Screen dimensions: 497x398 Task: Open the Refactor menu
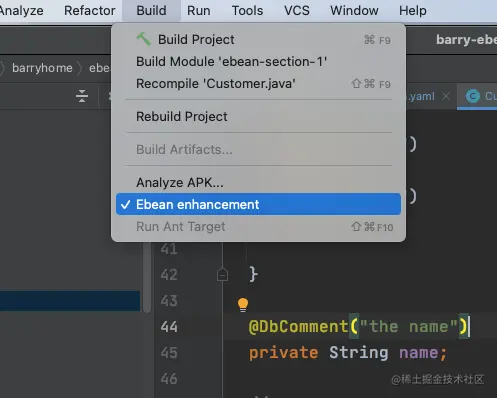click(x=90, y=11)
